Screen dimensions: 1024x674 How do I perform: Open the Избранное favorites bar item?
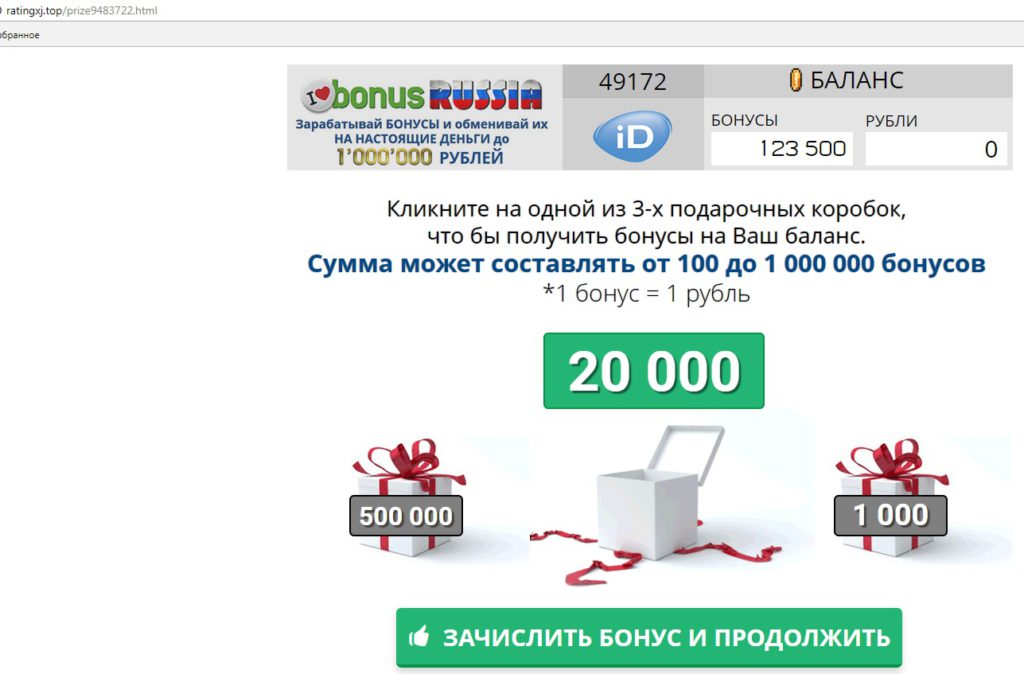point(20,35)
